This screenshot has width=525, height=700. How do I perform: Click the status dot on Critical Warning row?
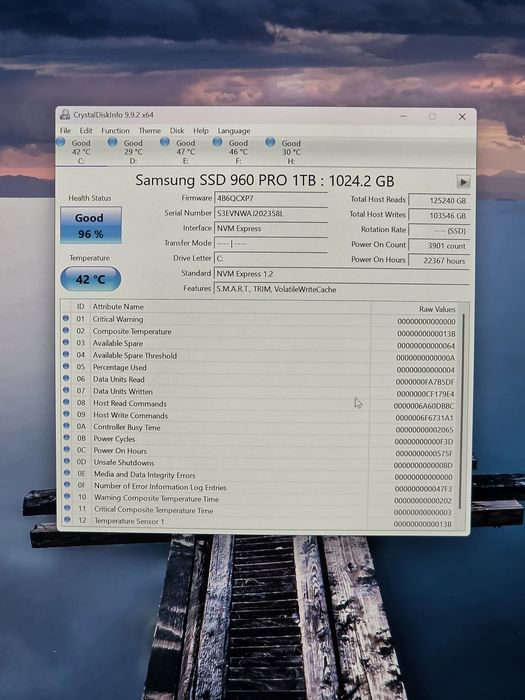point(66,318)
